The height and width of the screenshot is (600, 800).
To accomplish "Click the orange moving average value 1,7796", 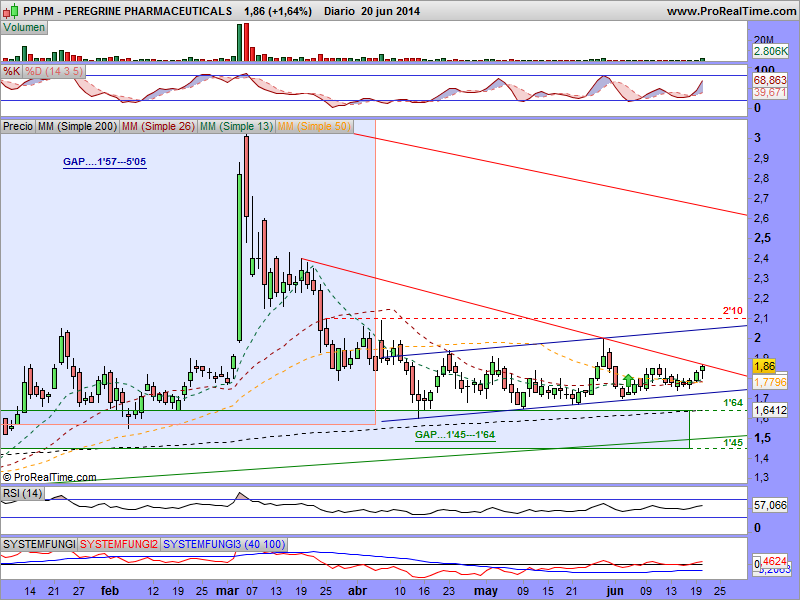I will [x=770, y=382].
